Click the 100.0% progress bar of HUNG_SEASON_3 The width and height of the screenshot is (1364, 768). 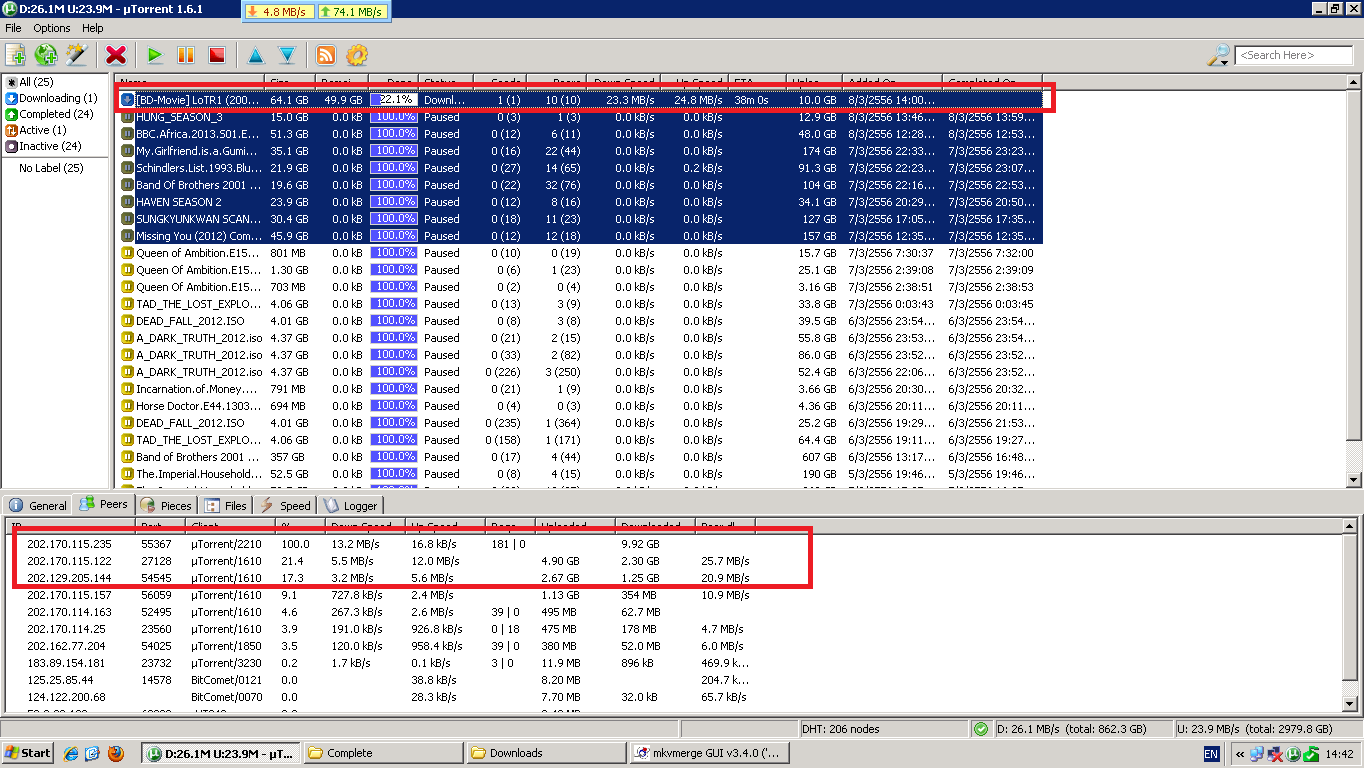click(x=393, y=117)
